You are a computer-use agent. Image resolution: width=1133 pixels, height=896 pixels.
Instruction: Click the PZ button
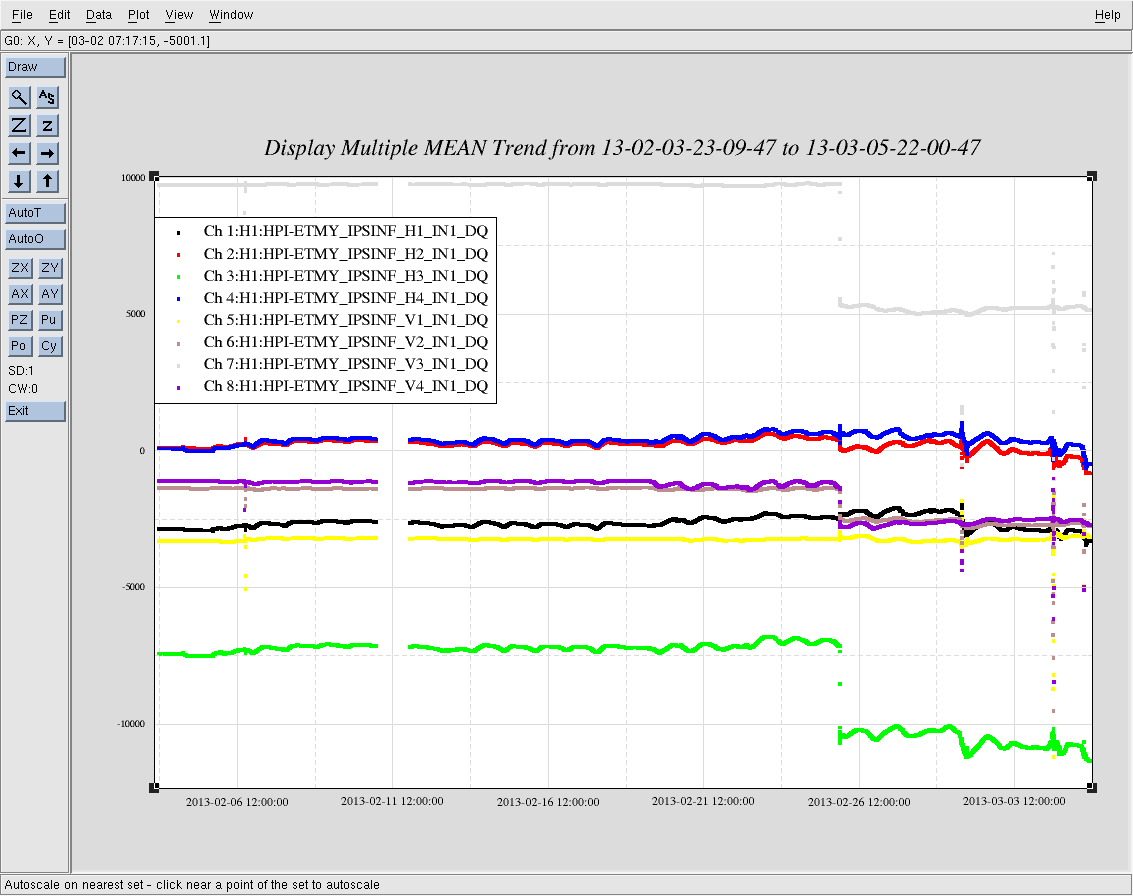point(20,320)
